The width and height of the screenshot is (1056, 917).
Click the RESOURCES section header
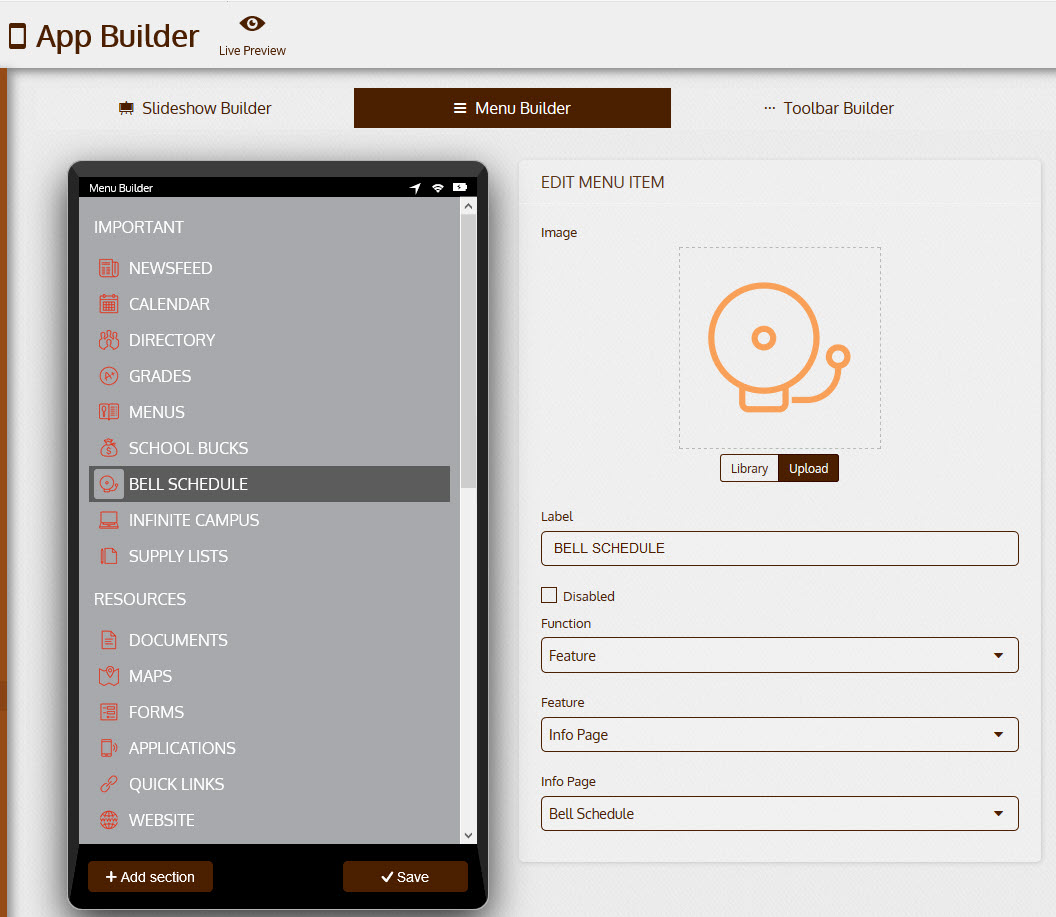click(140, 599)
